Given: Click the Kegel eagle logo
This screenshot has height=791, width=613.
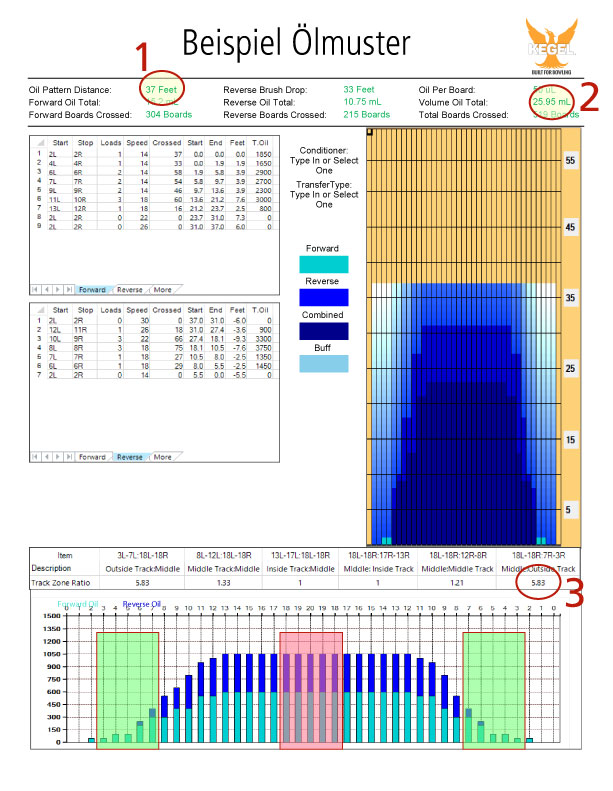Looking at the screenshot, I should [551, 46].
